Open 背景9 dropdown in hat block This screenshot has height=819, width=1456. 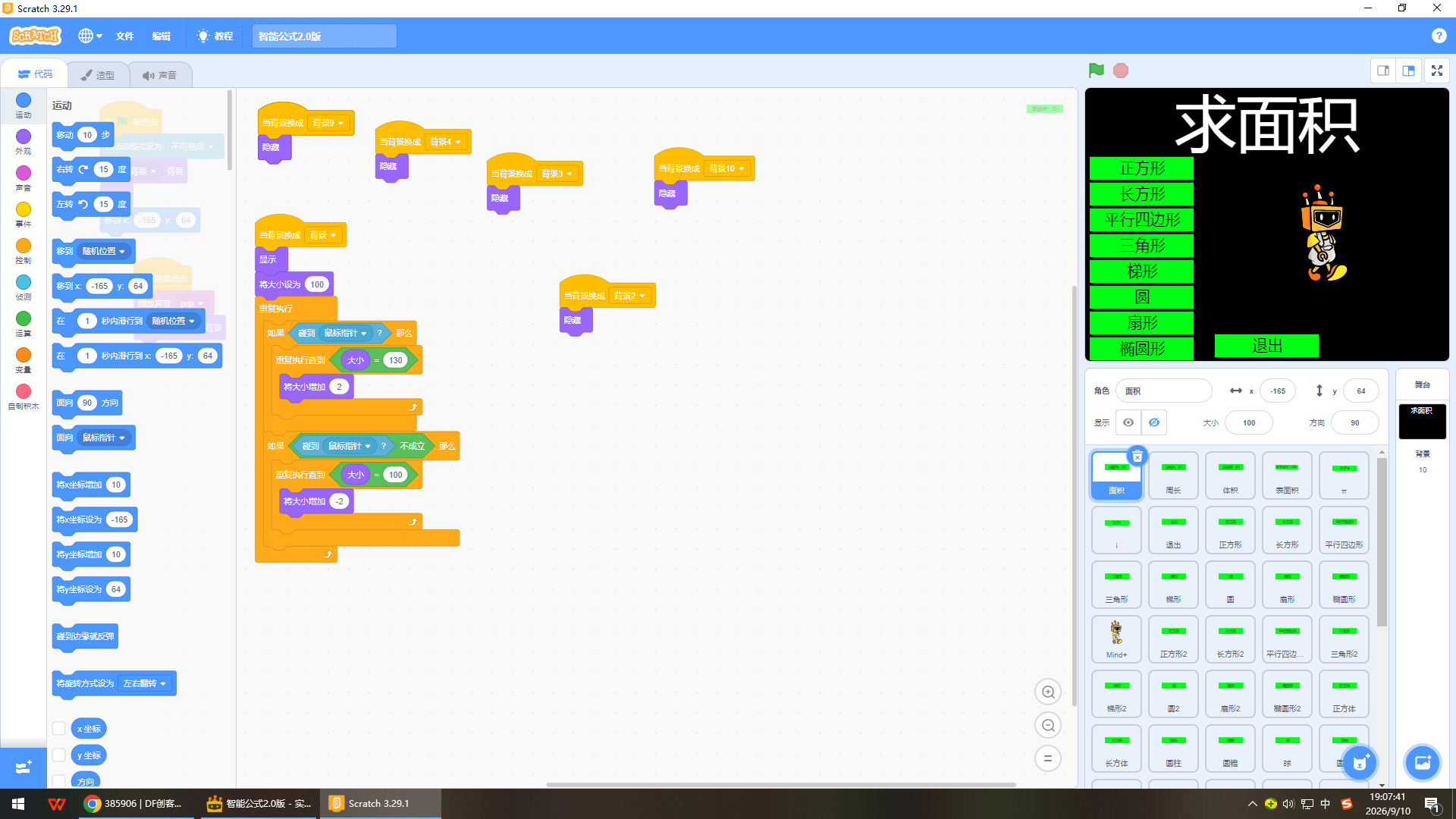328,123
